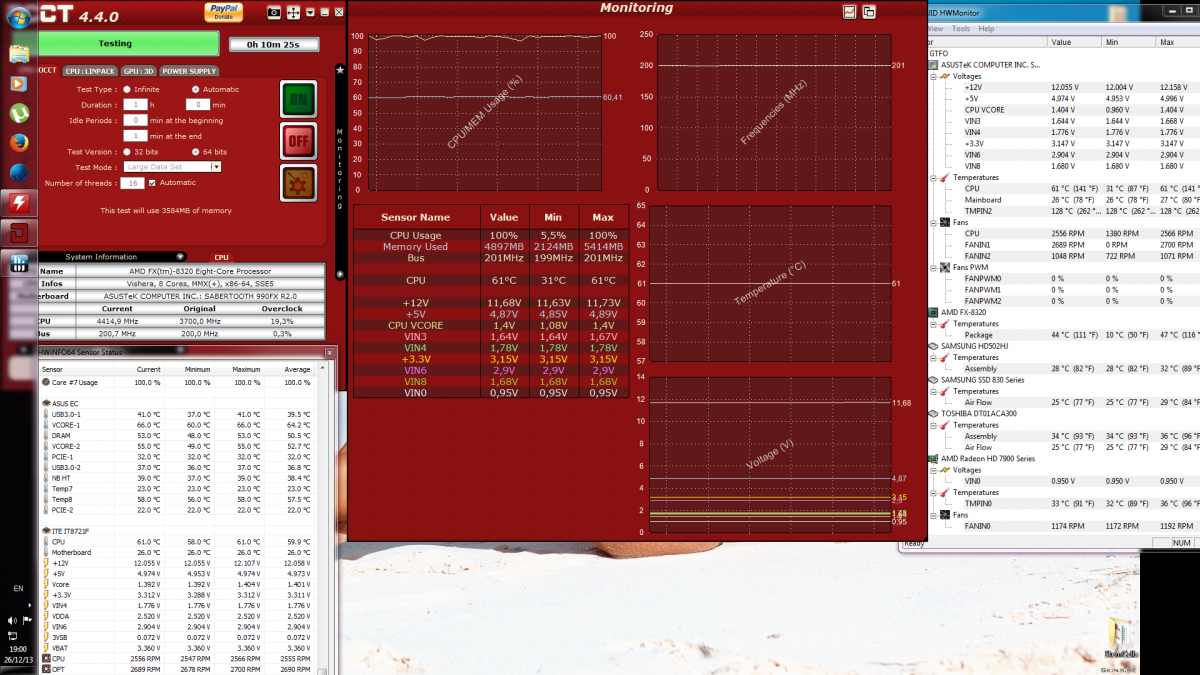Click the 0h 10m 25s timer
The height and width of the screenshot is (675, 1200).
click(x=273, y=44)
